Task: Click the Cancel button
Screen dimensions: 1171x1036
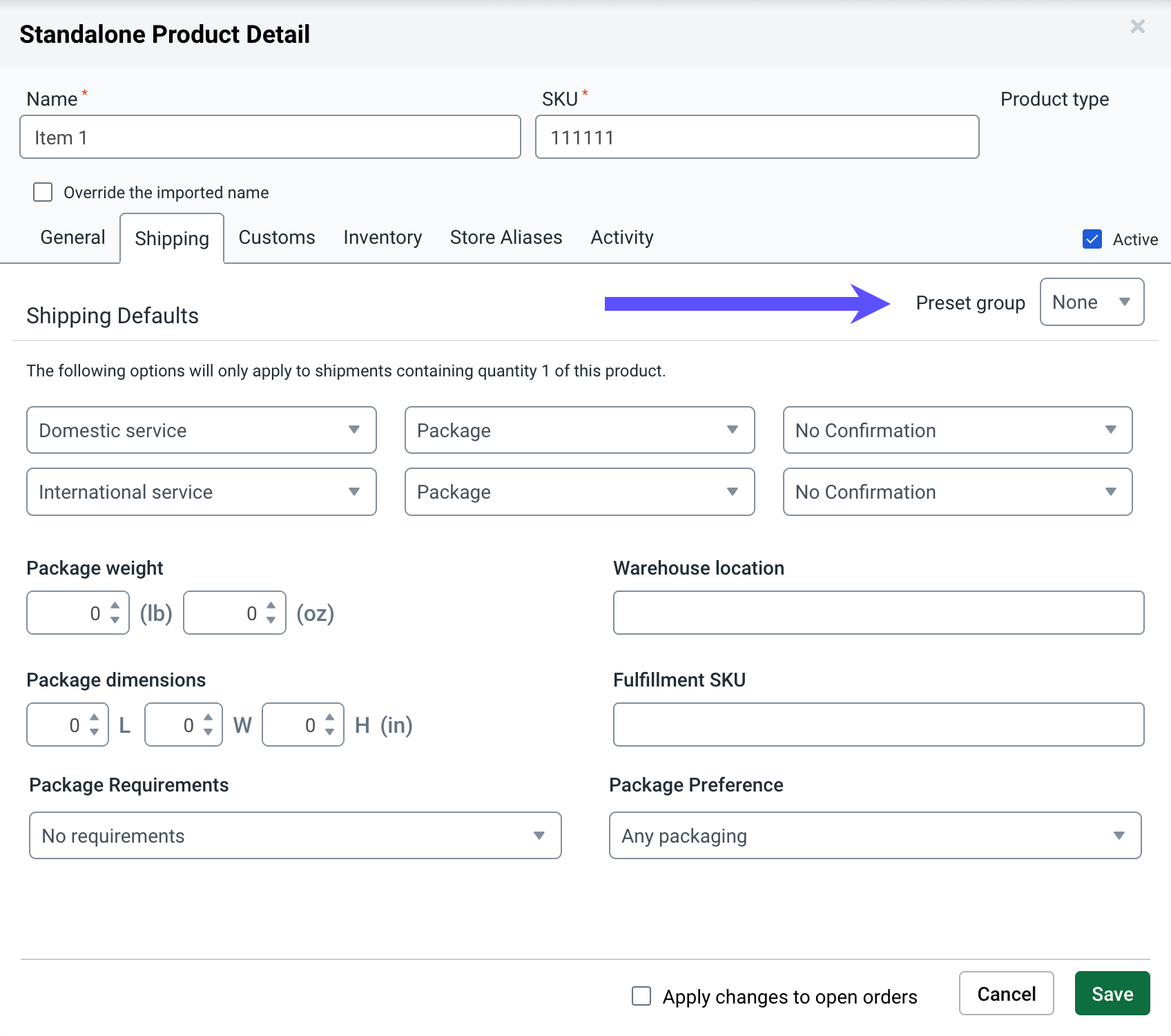Action: click(x=1006, y=993)
